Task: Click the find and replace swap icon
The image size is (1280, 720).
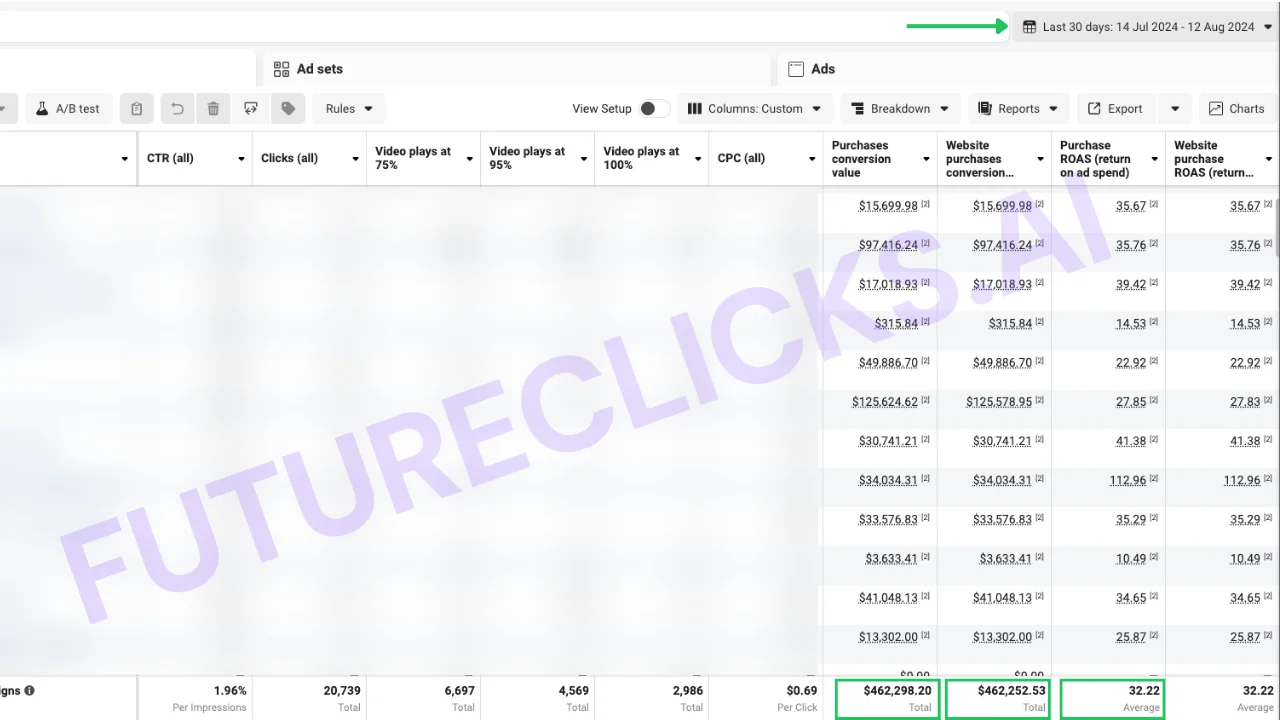Action: [x=250, y=108]
